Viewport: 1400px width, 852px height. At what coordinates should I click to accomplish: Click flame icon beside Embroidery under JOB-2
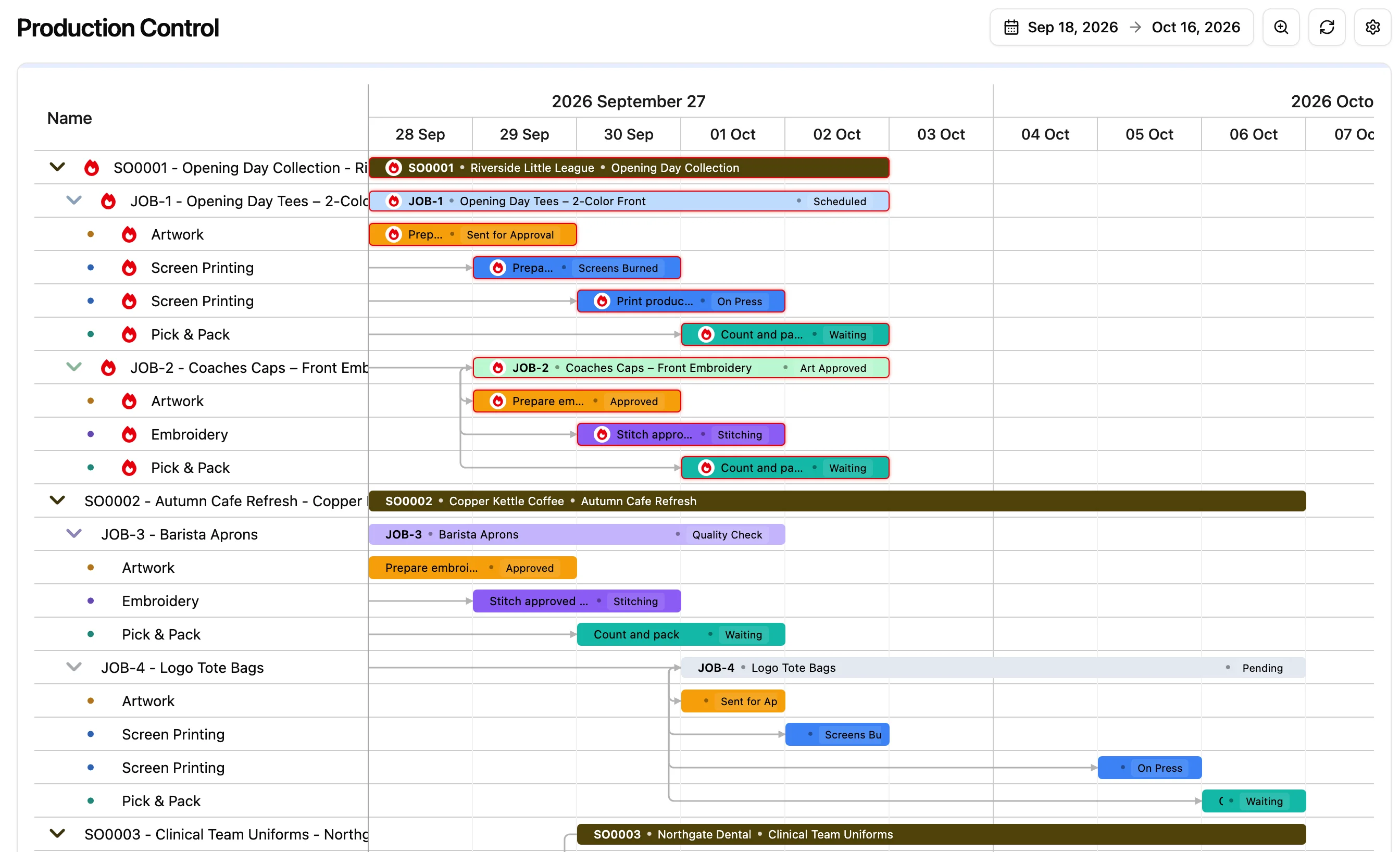129,434
